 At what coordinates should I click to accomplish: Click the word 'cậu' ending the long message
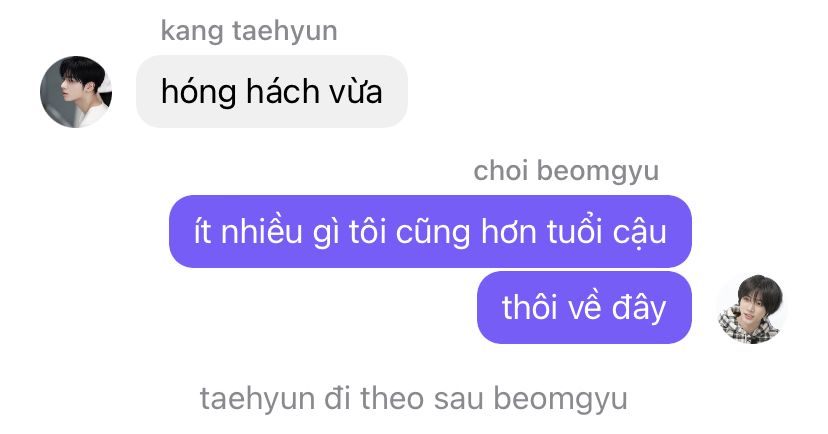pyautogui.click(x=639, y=232)
